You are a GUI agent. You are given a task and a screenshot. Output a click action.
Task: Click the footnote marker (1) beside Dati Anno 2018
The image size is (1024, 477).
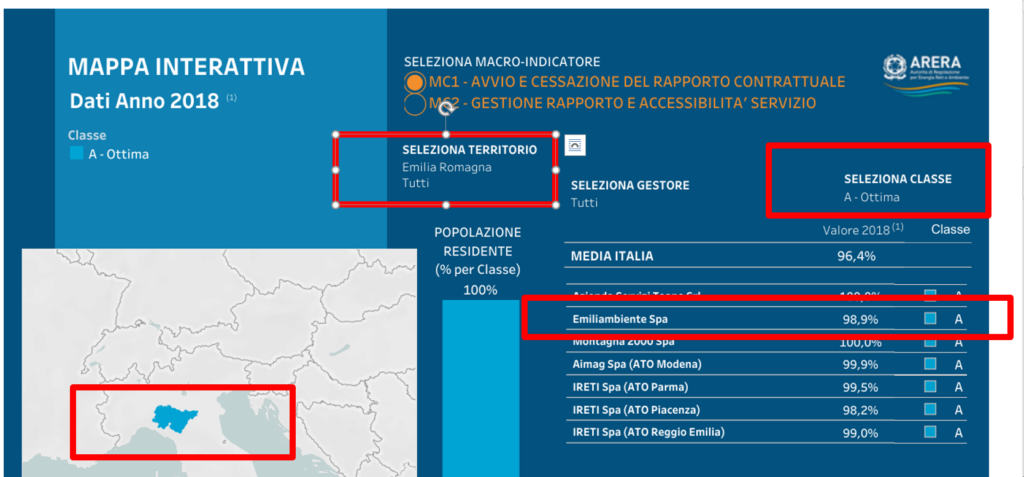[232, 97]
